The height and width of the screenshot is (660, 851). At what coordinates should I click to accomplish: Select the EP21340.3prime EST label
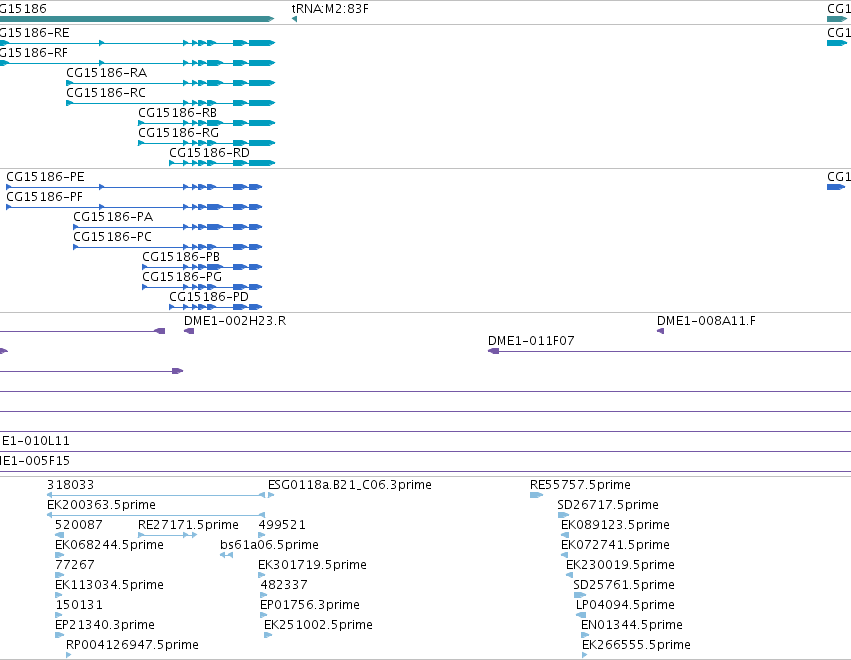coord(105,625)
